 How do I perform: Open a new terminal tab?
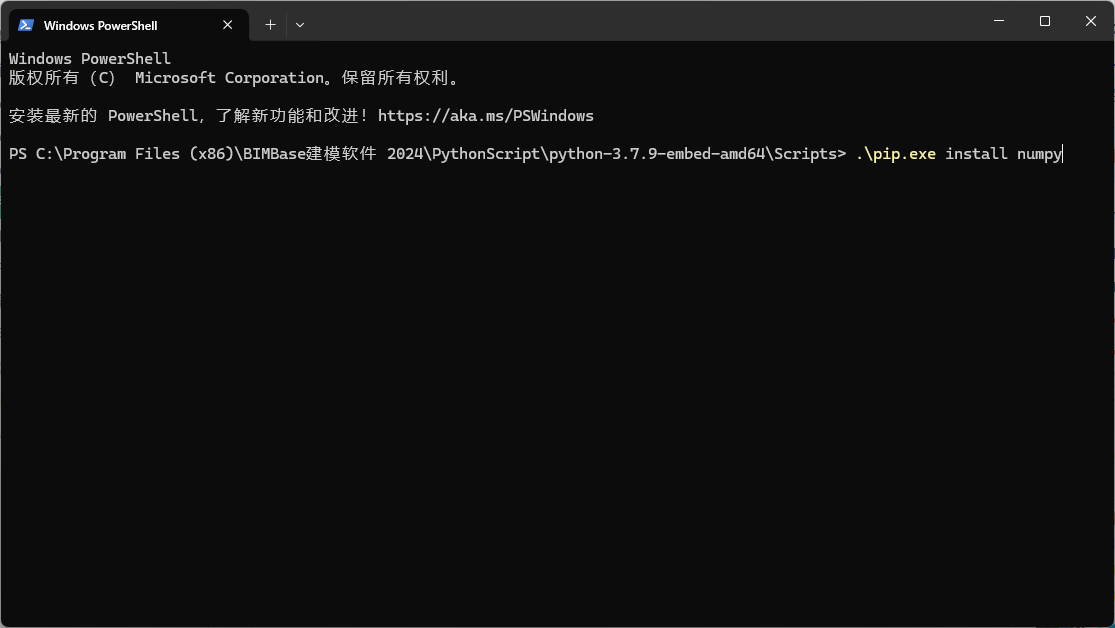click(x=270, y=24)
